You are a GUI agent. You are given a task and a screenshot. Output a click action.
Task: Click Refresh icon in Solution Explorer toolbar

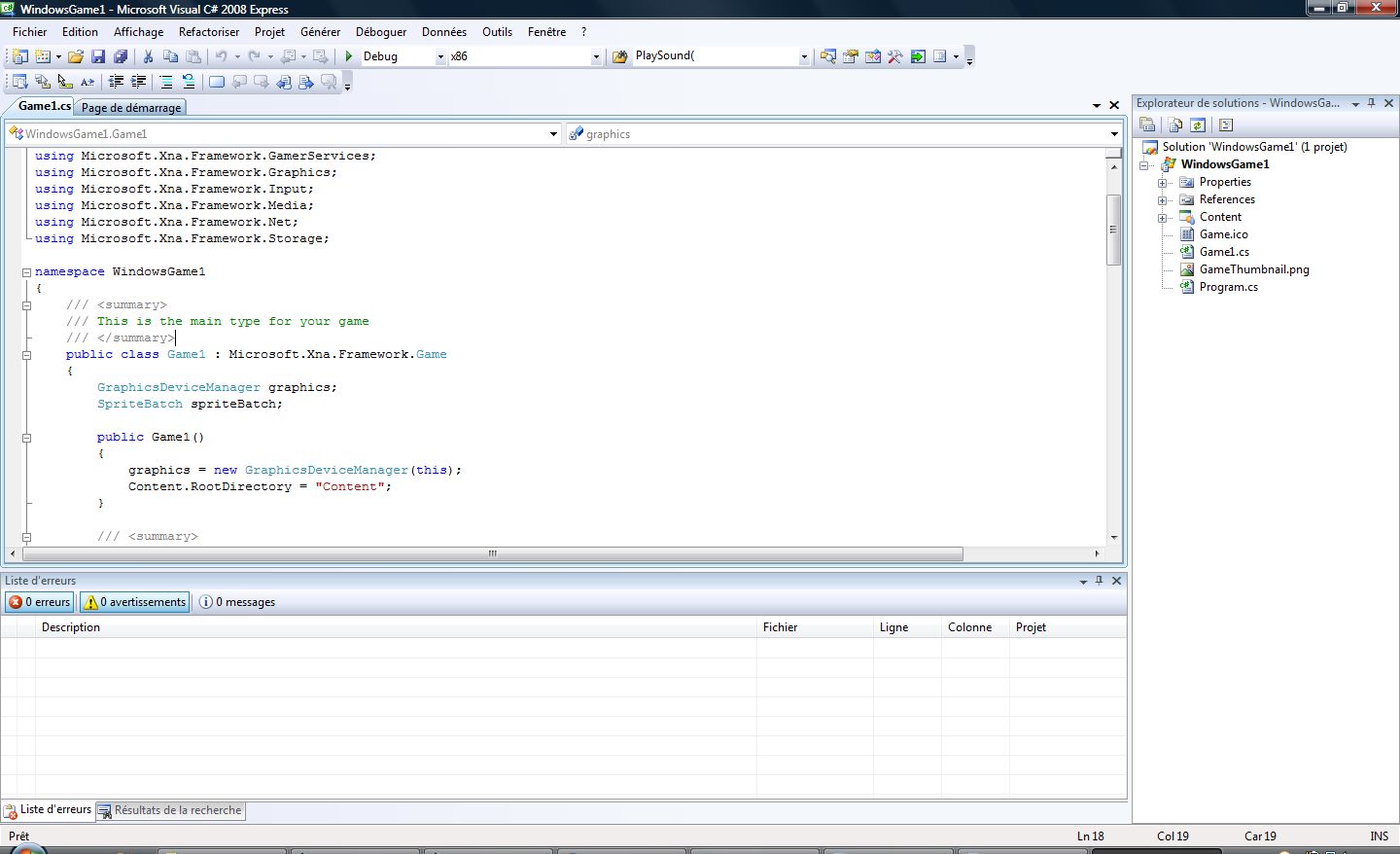1198,125
